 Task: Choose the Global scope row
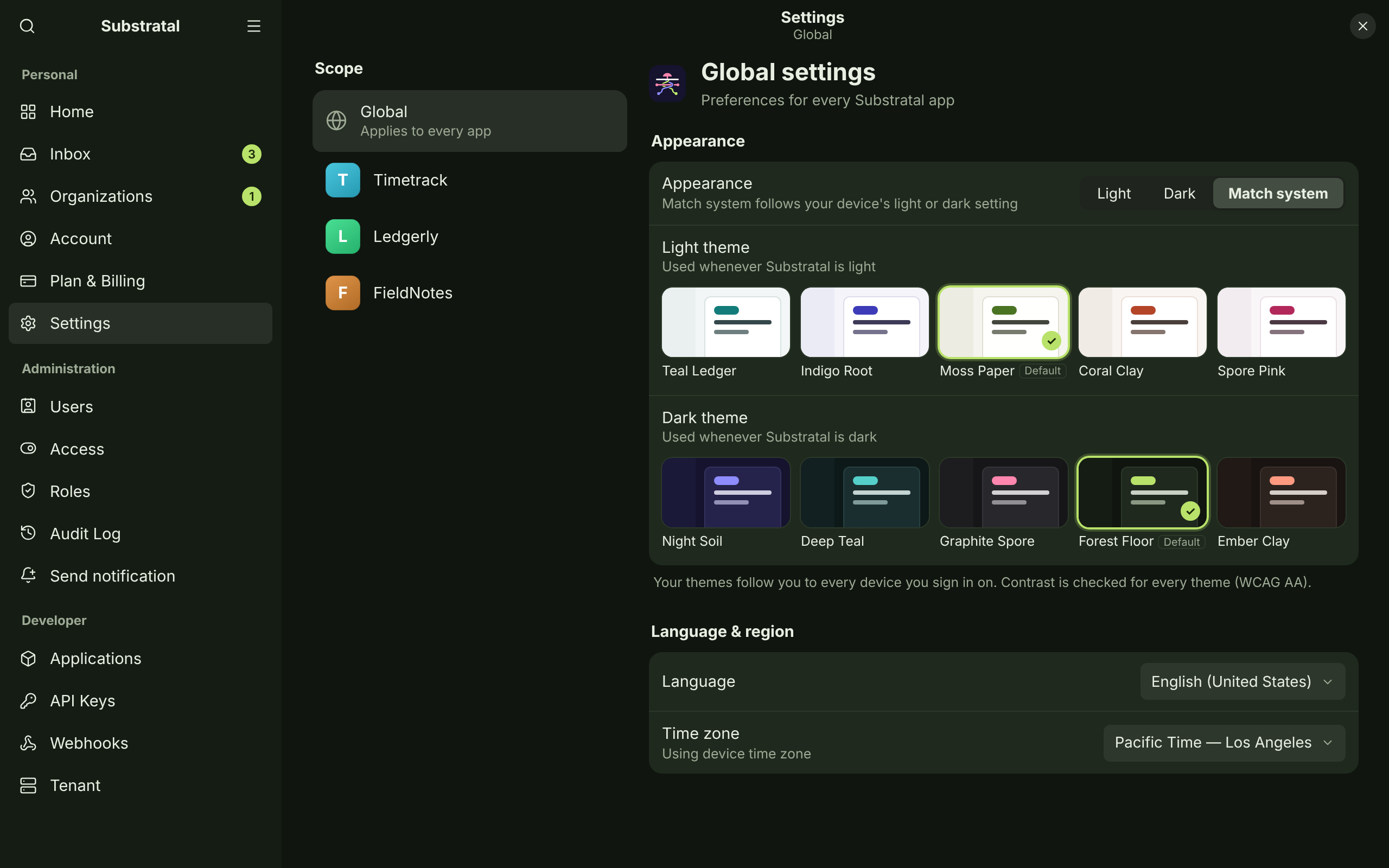[469, 120]
